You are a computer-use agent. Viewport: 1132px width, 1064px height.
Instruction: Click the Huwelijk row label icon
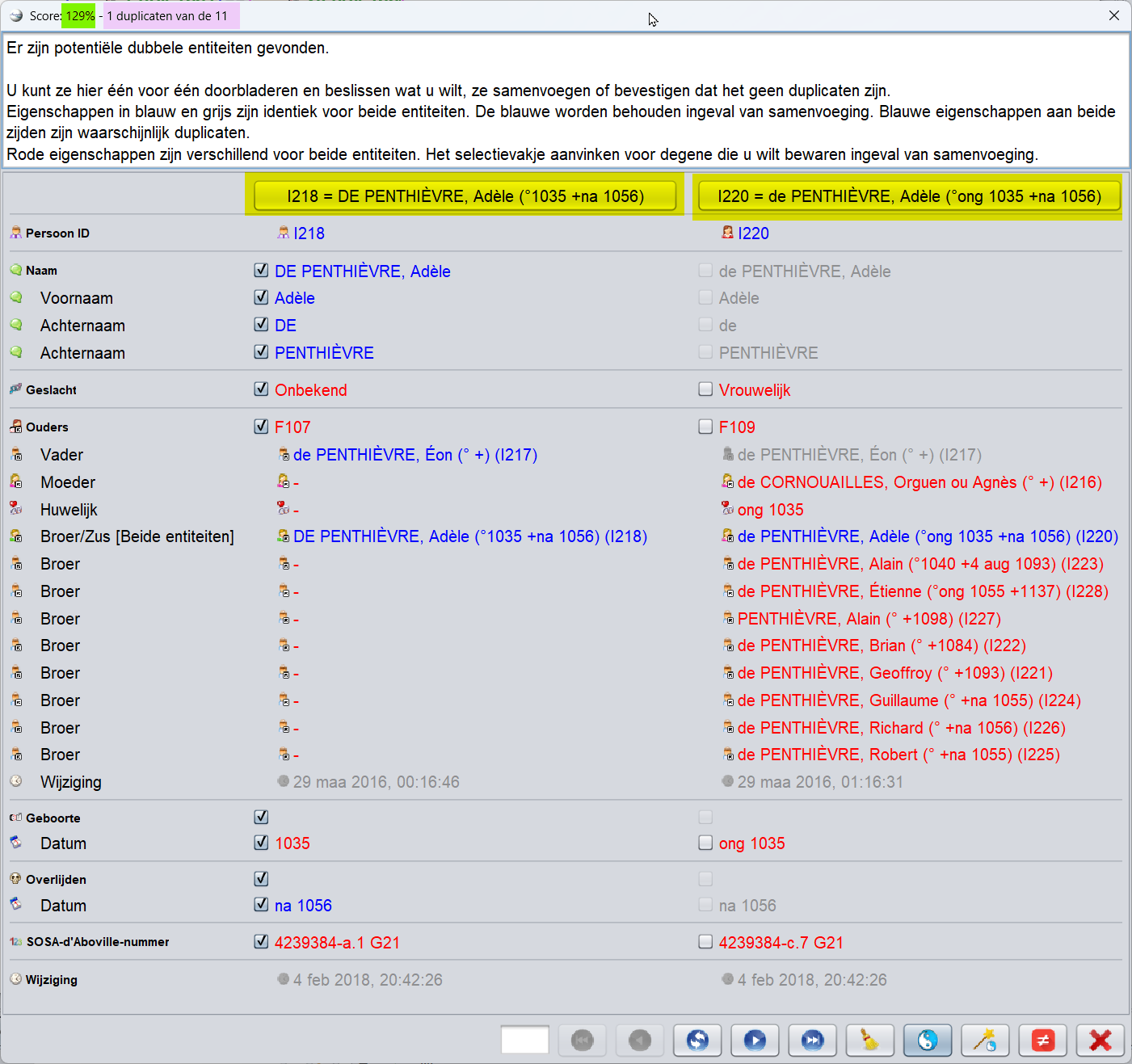point(16,508)
